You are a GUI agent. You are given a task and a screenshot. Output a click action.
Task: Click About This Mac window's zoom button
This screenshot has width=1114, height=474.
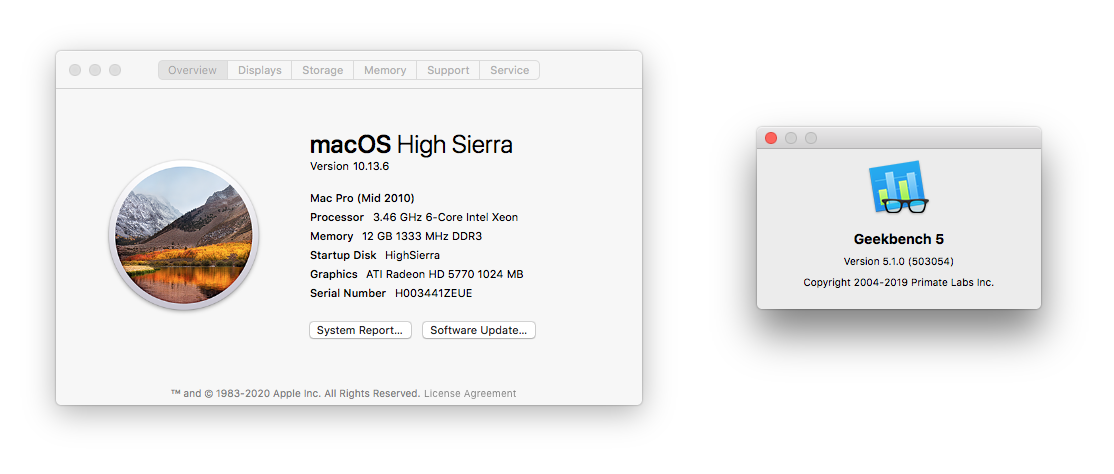coord(114,70)
